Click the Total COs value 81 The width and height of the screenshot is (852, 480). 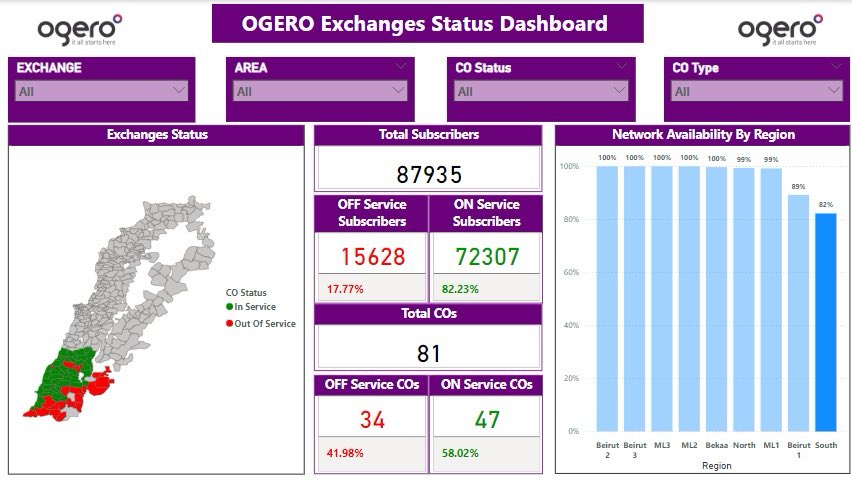(x=429, y=353)
